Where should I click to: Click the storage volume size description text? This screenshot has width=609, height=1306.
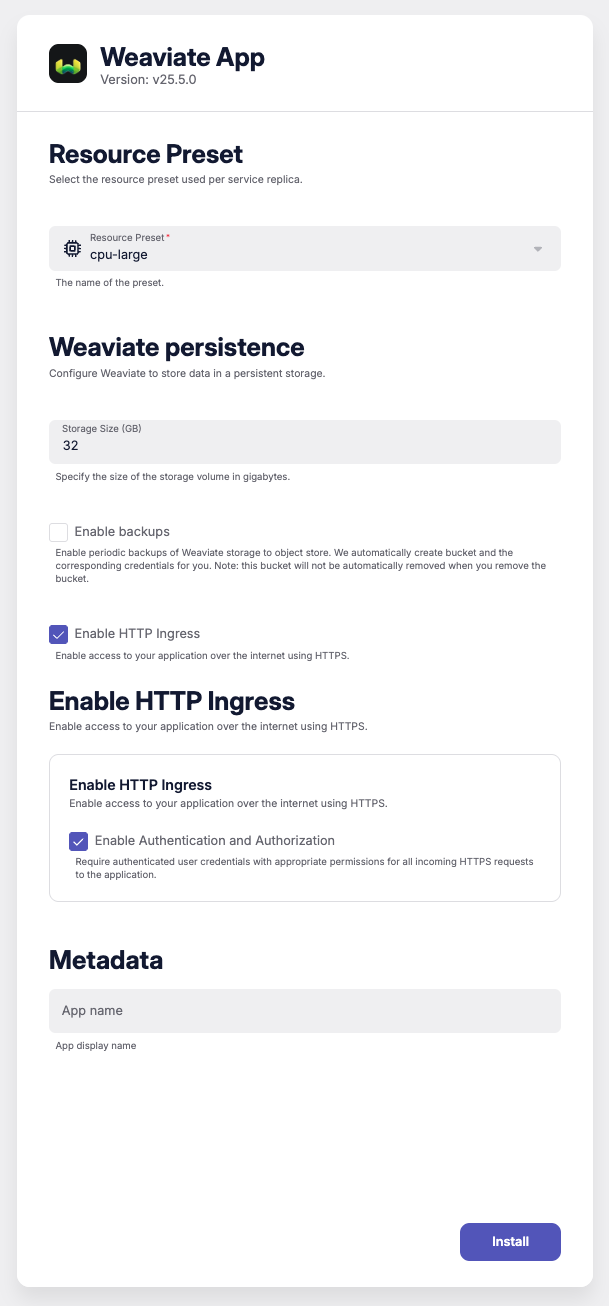[x=172, y=477]
